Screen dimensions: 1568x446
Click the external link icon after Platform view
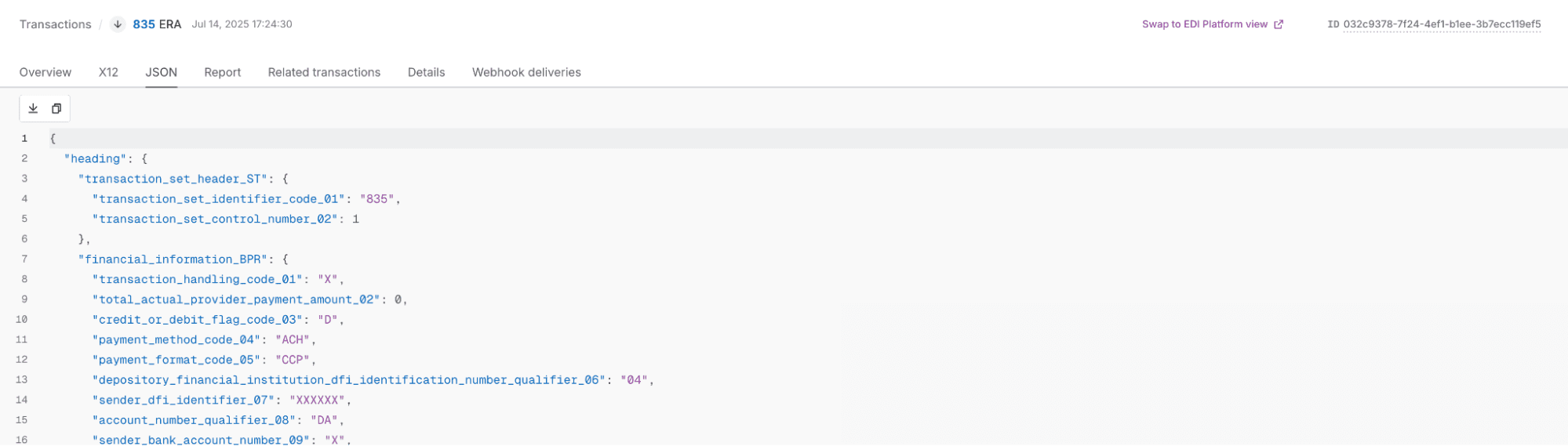point(1279,24)
